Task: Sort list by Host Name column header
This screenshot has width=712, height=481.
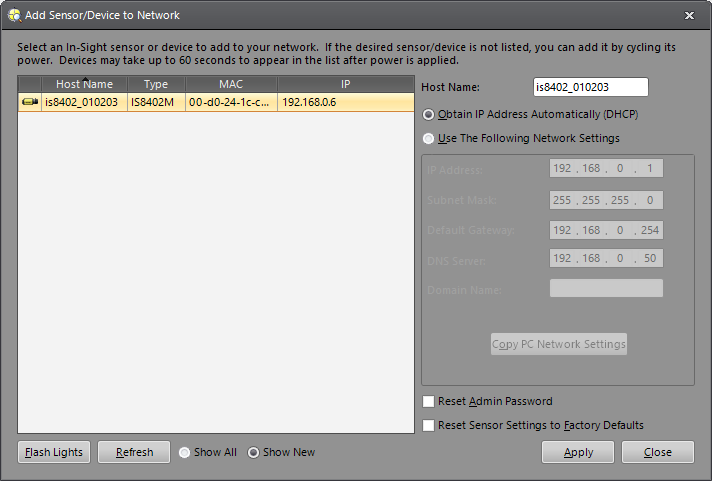Action: point(84,85)
